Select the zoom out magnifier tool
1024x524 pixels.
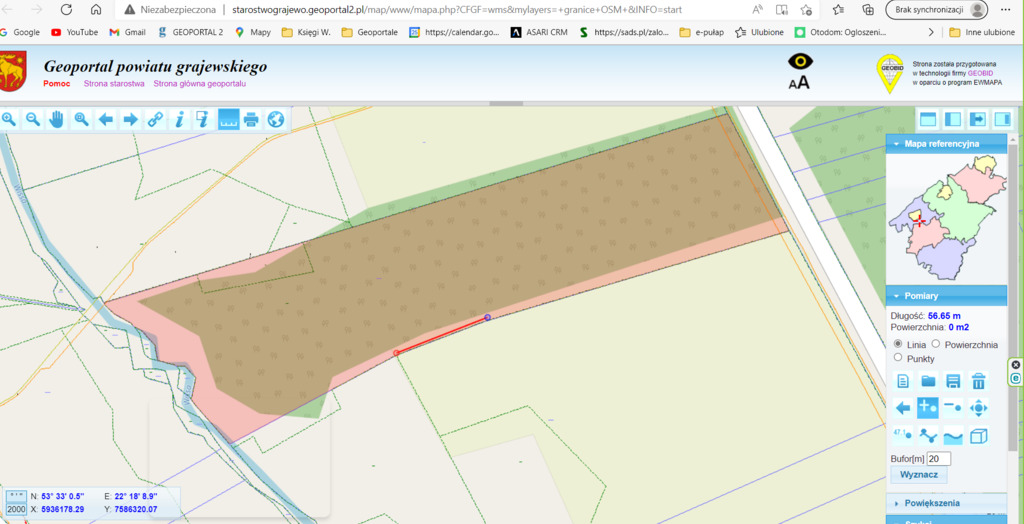[x=33, y=119]
